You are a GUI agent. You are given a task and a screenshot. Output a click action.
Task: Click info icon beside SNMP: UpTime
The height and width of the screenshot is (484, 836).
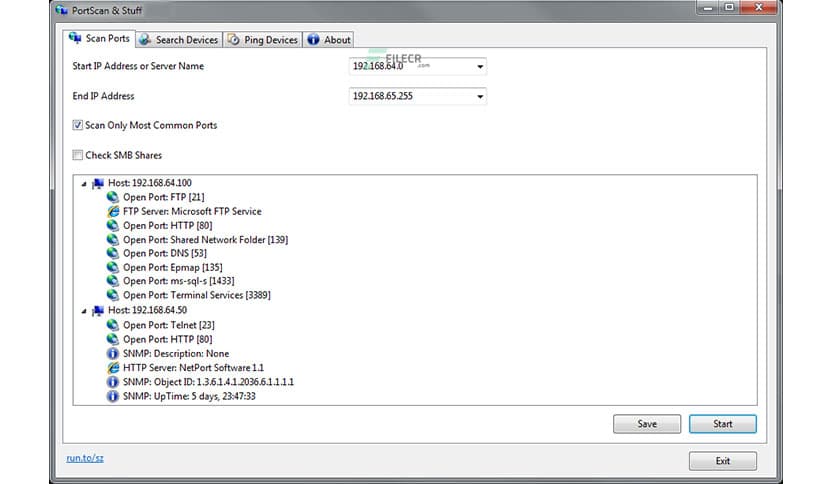pos(112,396)
